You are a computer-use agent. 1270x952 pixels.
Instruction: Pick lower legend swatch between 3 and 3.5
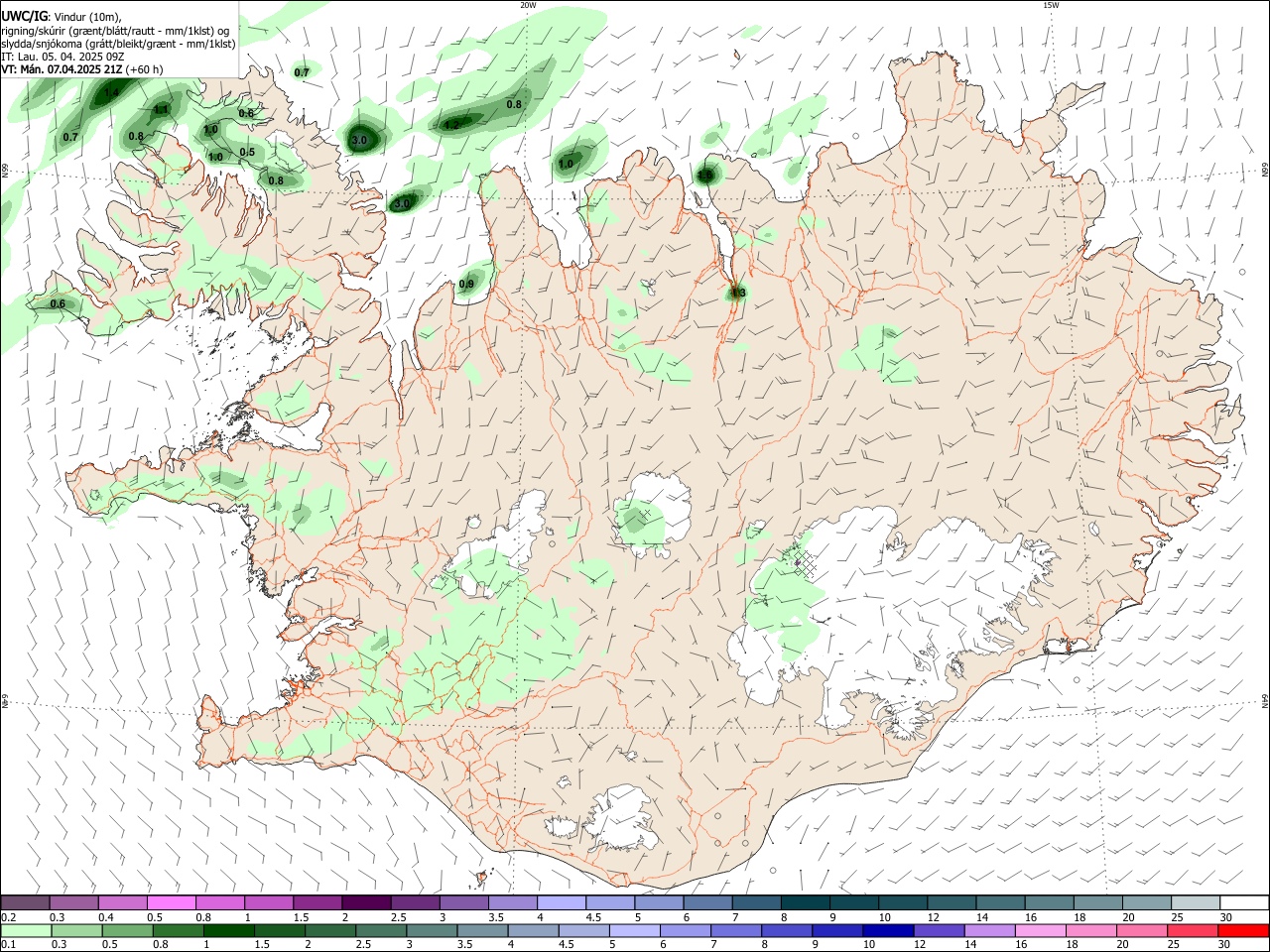[433, 930]
